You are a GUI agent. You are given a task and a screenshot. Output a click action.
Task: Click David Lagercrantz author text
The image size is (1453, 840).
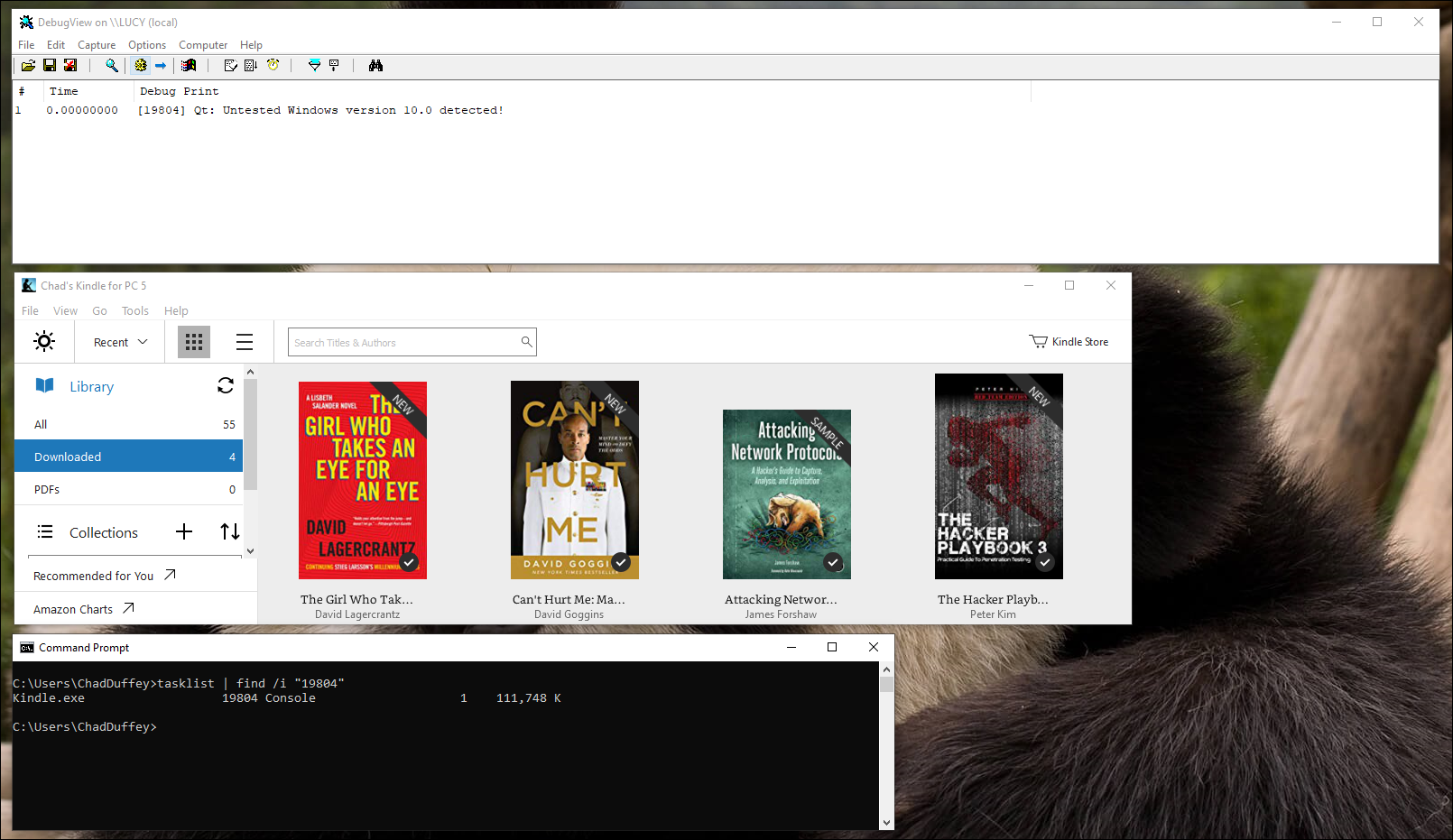coord(357,614)
